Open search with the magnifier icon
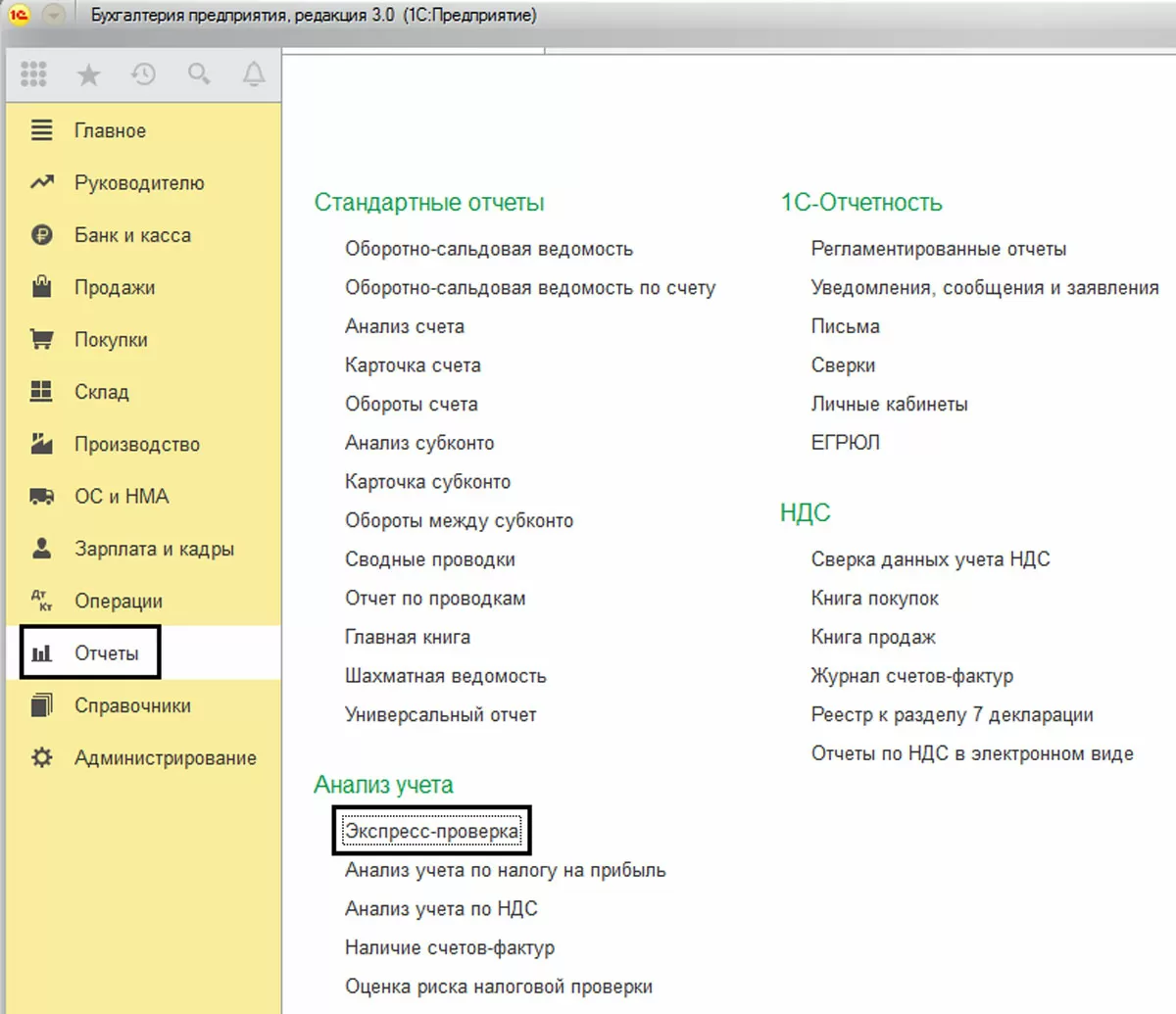Screen dimensions: 1176x1014 point(199,73)
